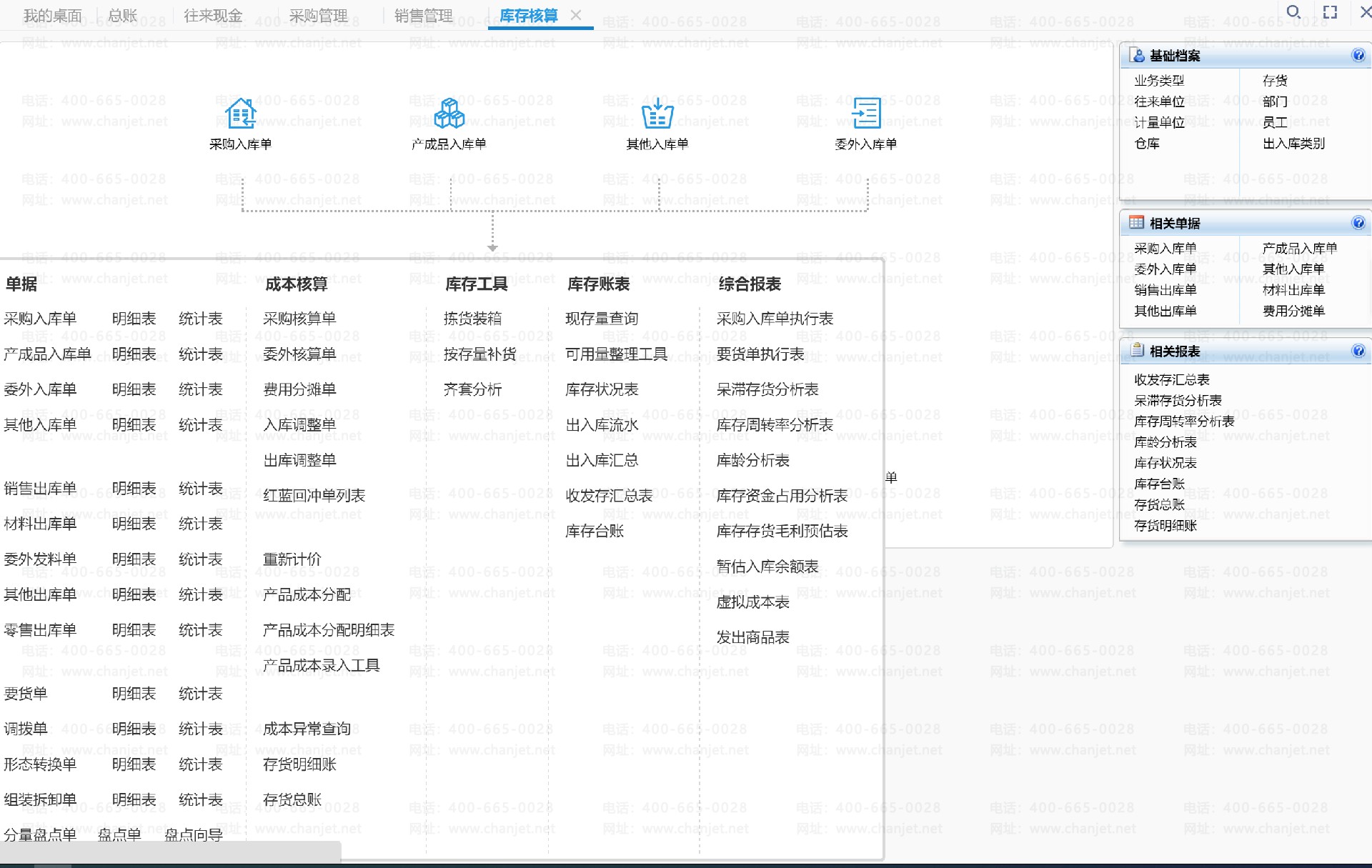Viewport: 1372px width, 868px height.
Task: Open 采购核算单 under 成本核算
Action: [x=299, y=319]
